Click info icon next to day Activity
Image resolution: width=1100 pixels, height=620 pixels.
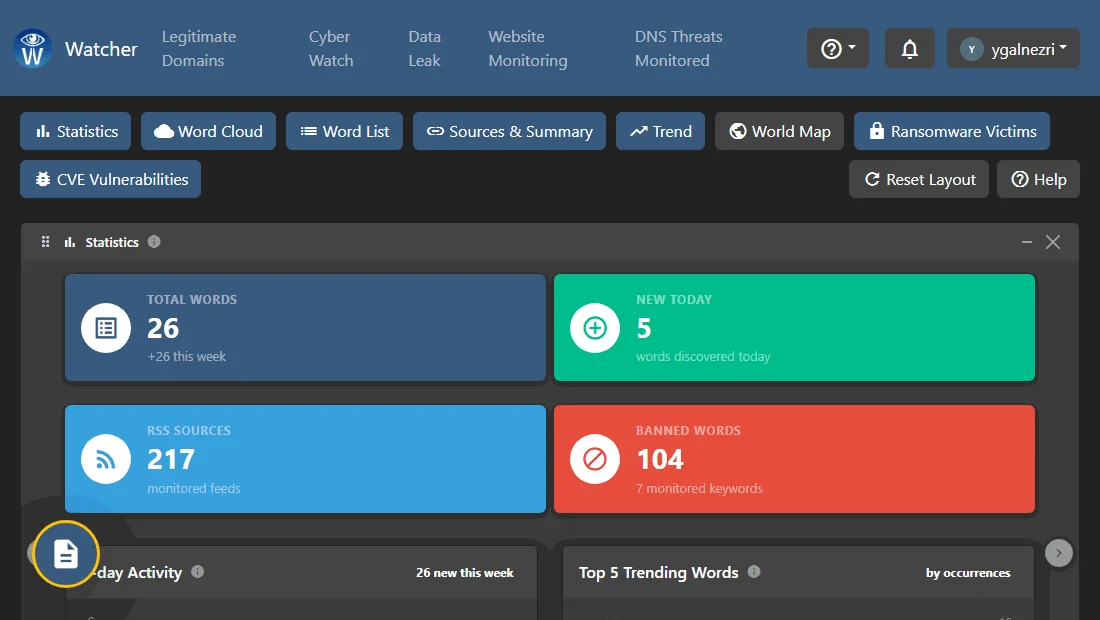[x=198, y=572]
